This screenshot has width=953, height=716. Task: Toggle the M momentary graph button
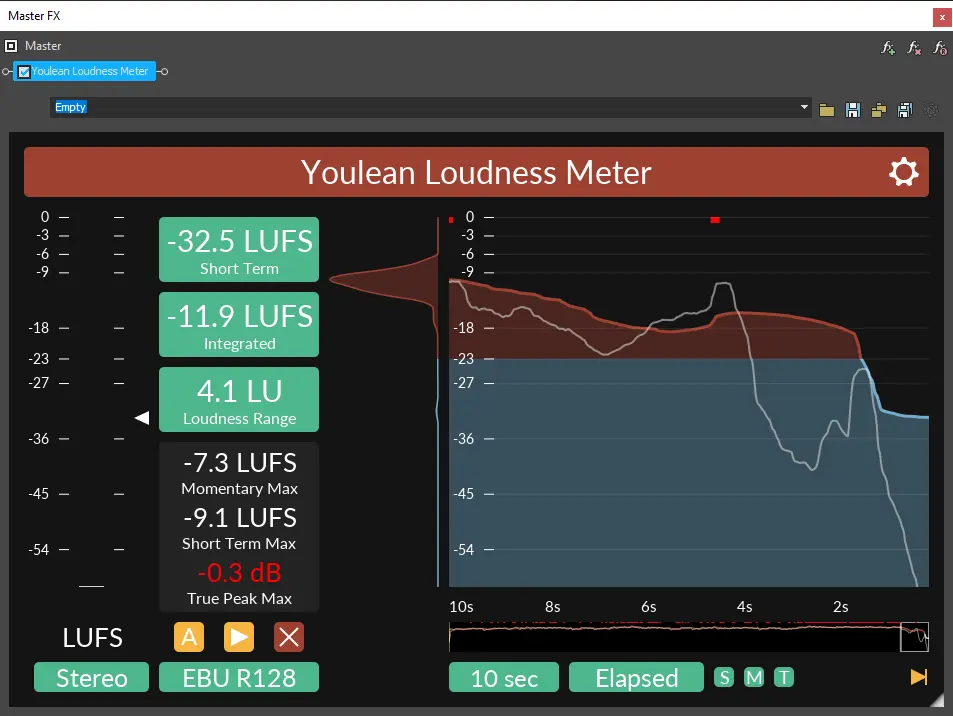click(754, 677)
